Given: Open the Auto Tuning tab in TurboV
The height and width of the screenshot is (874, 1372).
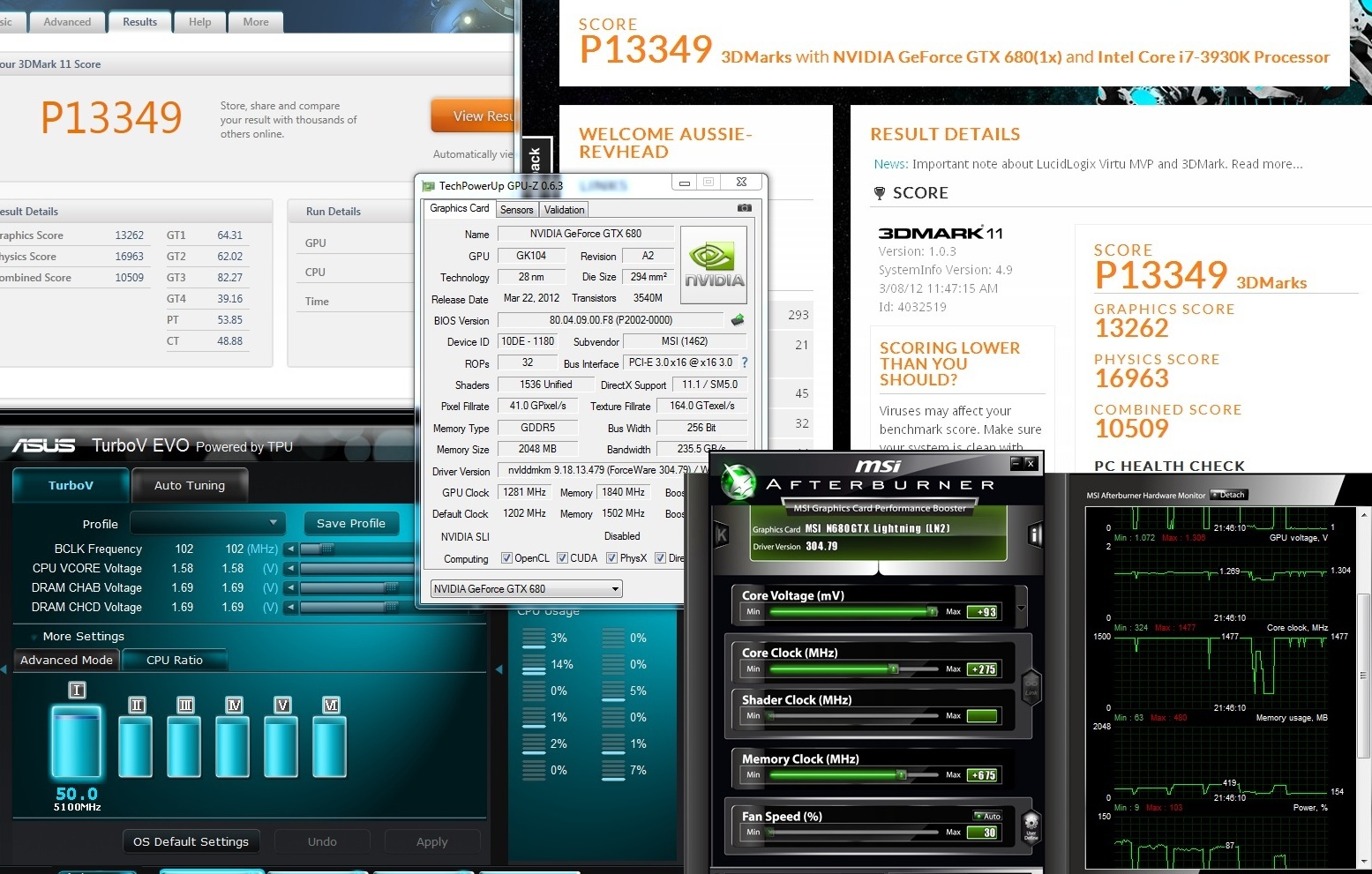Looking at the screenshot, I should coord(190,485).
